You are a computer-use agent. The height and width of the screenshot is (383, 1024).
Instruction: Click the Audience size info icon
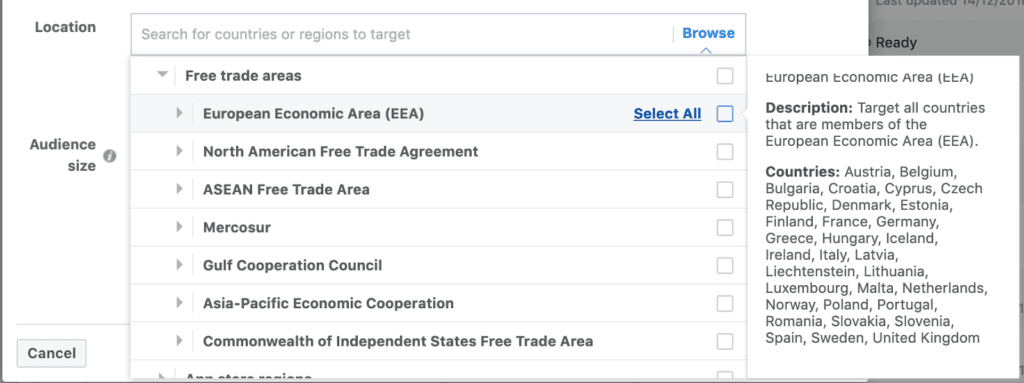(x=110, y=156)
